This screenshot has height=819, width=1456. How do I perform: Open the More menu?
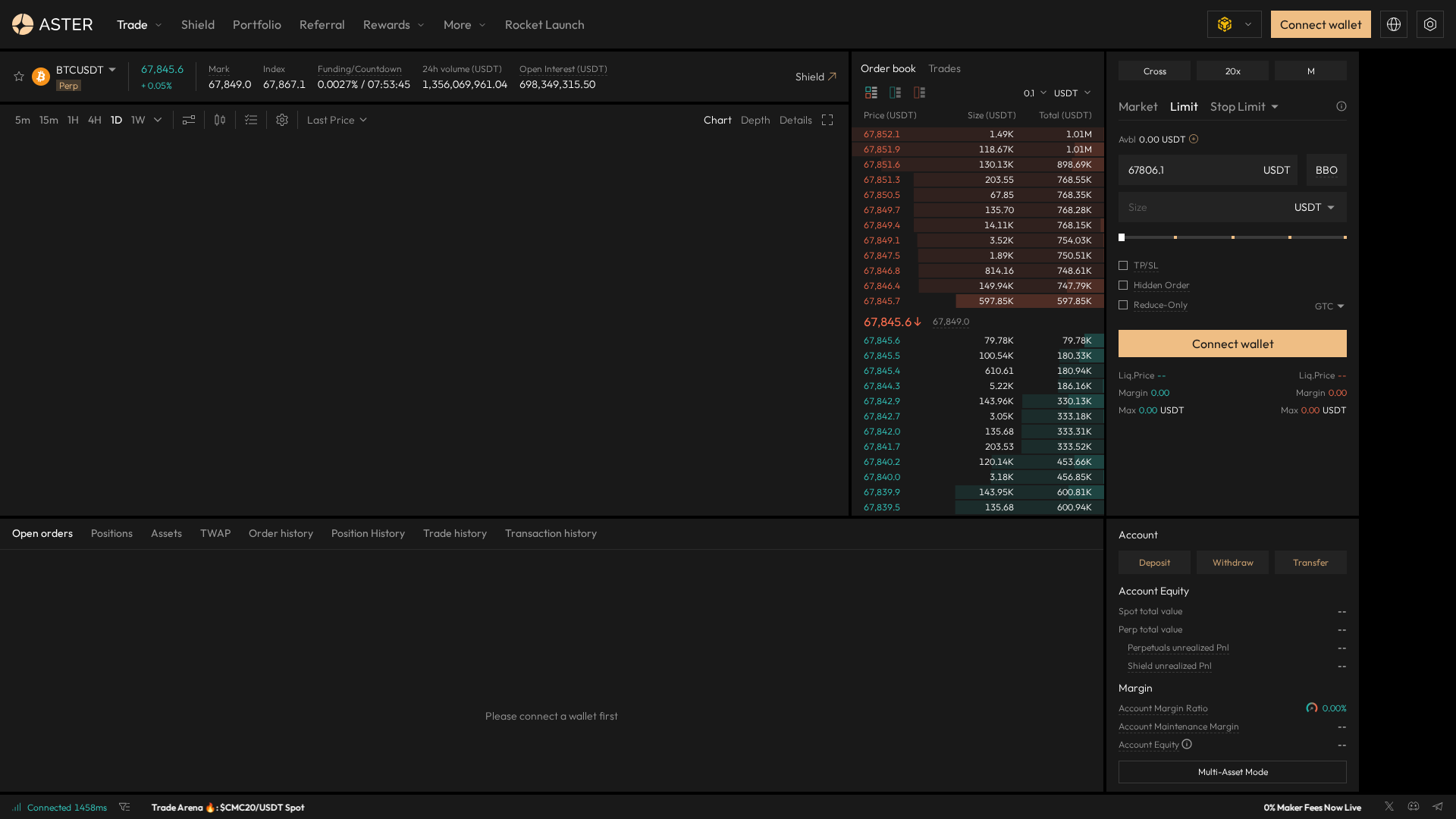pos(464,24)
